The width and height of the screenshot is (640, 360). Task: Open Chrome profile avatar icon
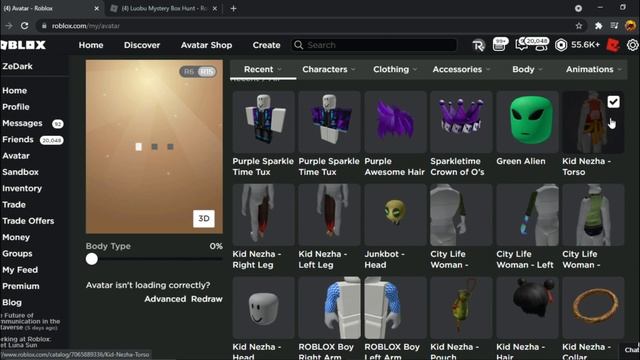click(630, 26)
